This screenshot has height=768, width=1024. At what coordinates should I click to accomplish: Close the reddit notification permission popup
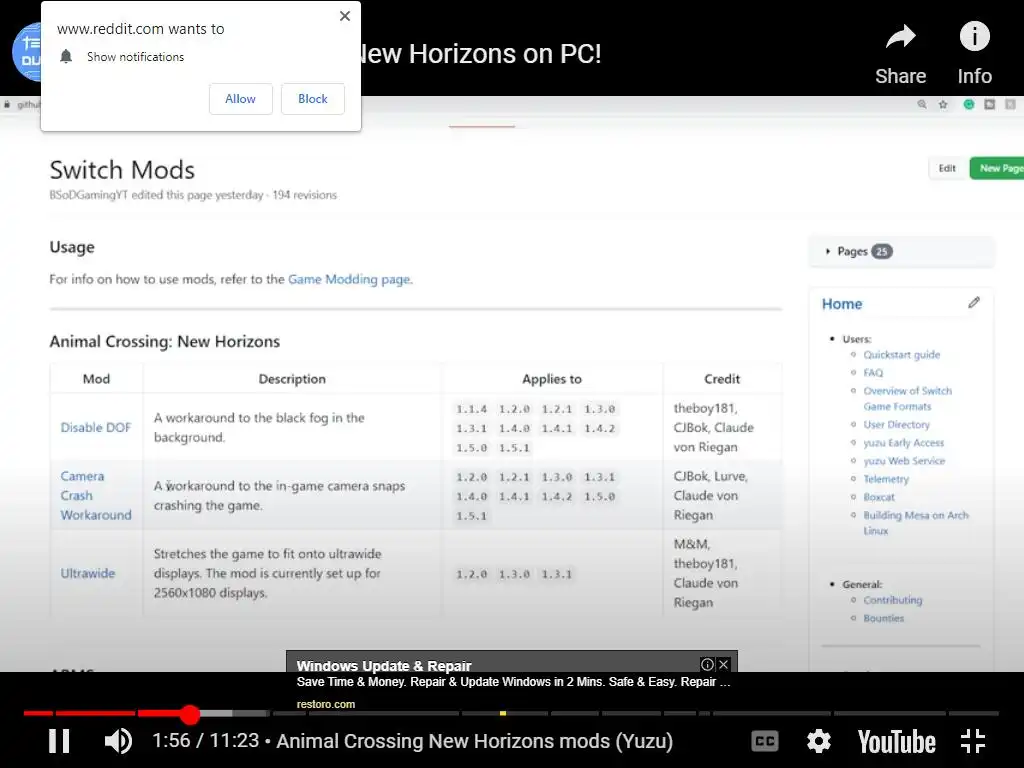(x=345, y=16)
